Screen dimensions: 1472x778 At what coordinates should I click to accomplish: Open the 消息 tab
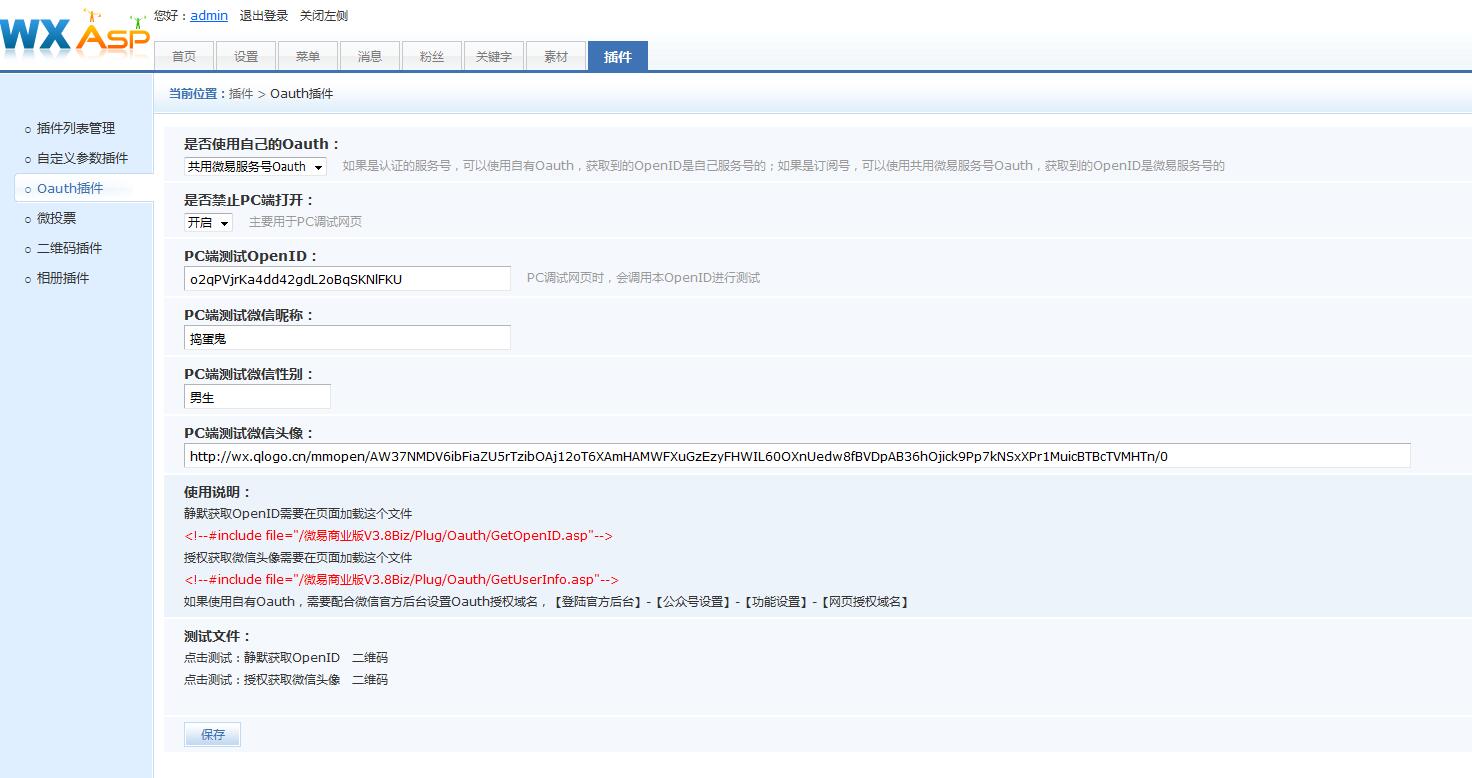coord(370,56)
